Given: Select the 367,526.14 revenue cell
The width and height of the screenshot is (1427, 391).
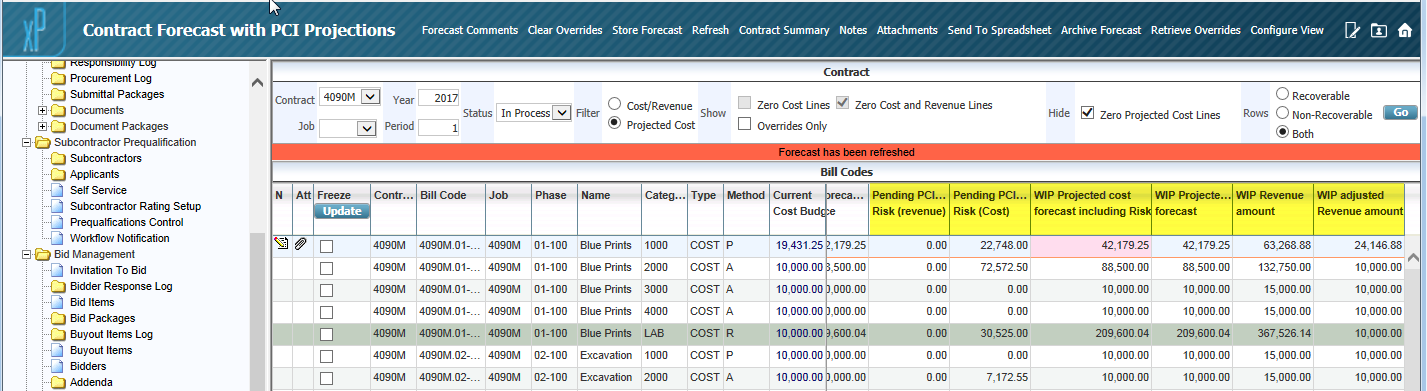Looking at the screenshot, I should 1272,333.
